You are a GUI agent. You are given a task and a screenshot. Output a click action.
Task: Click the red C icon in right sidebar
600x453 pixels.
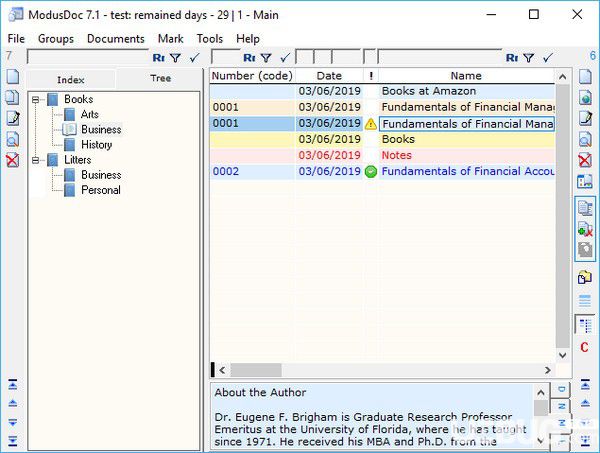(x=584, y=347)
